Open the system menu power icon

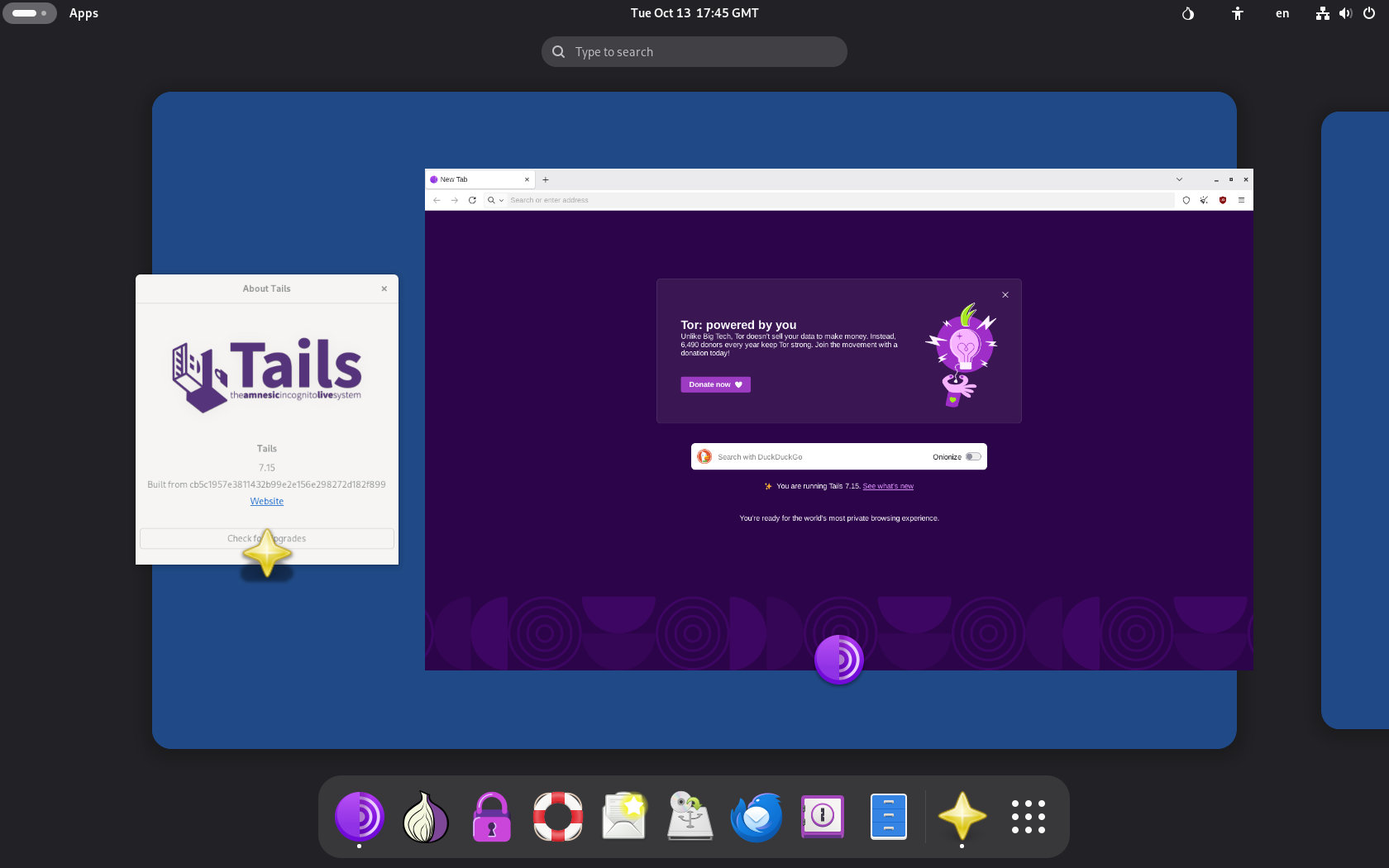1369,13
